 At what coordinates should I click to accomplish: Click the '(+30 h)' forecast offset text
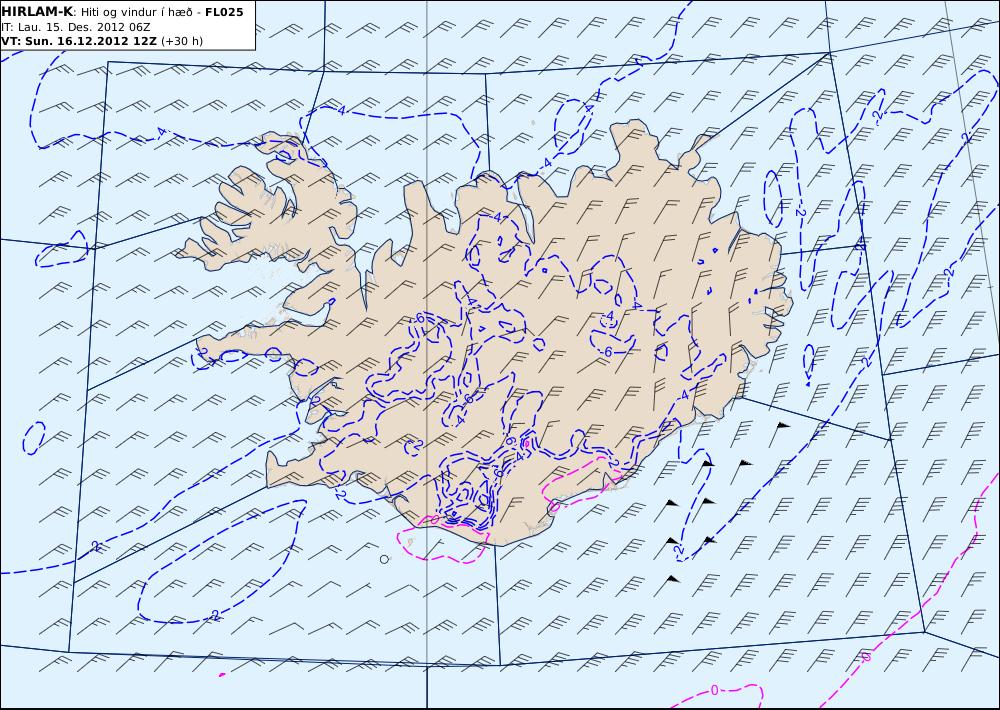182,41
